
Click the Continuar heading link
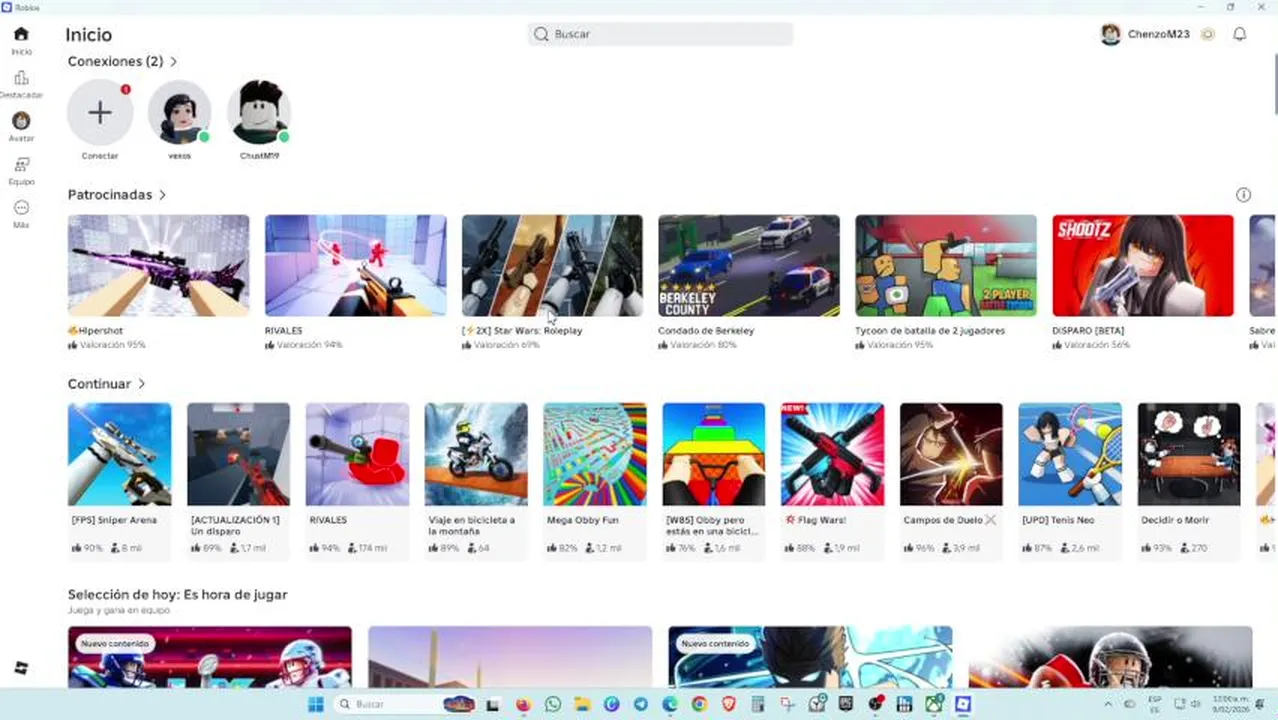click(x=99, y=384)
